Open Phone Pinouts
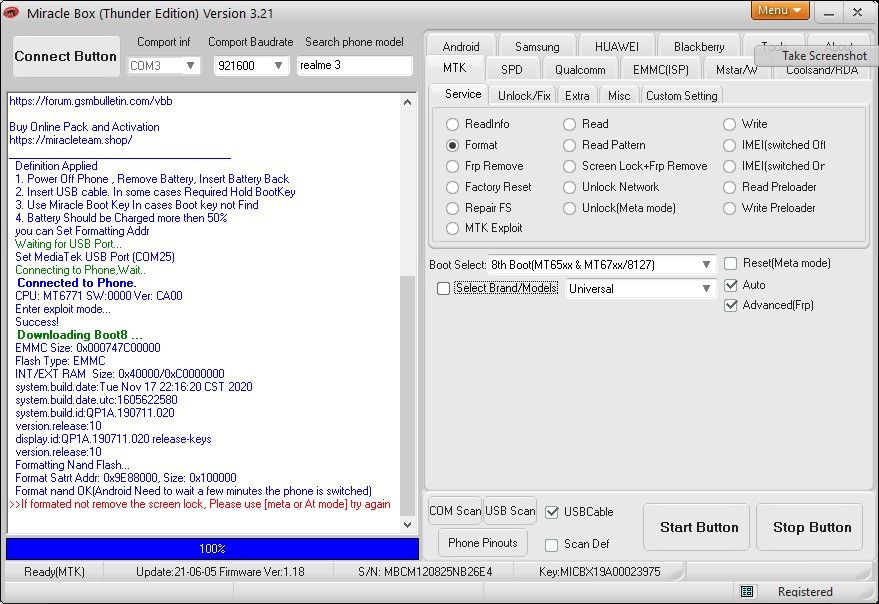This screenshot has height=604, width=879. (x=483, y=543)
